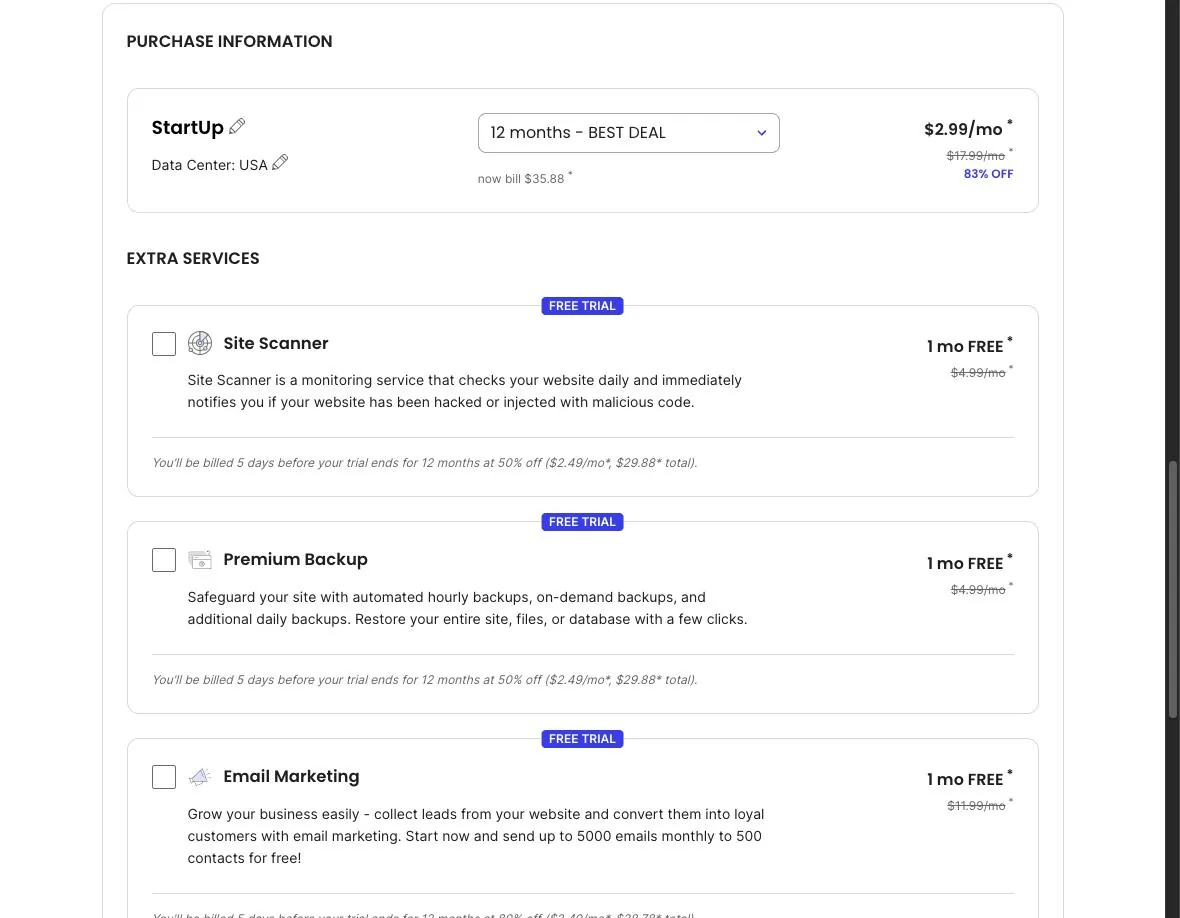This screenshot has height=918, width=1180.
Task: Click Email Marketing's 1 mo FREE price
Action: 965,780
